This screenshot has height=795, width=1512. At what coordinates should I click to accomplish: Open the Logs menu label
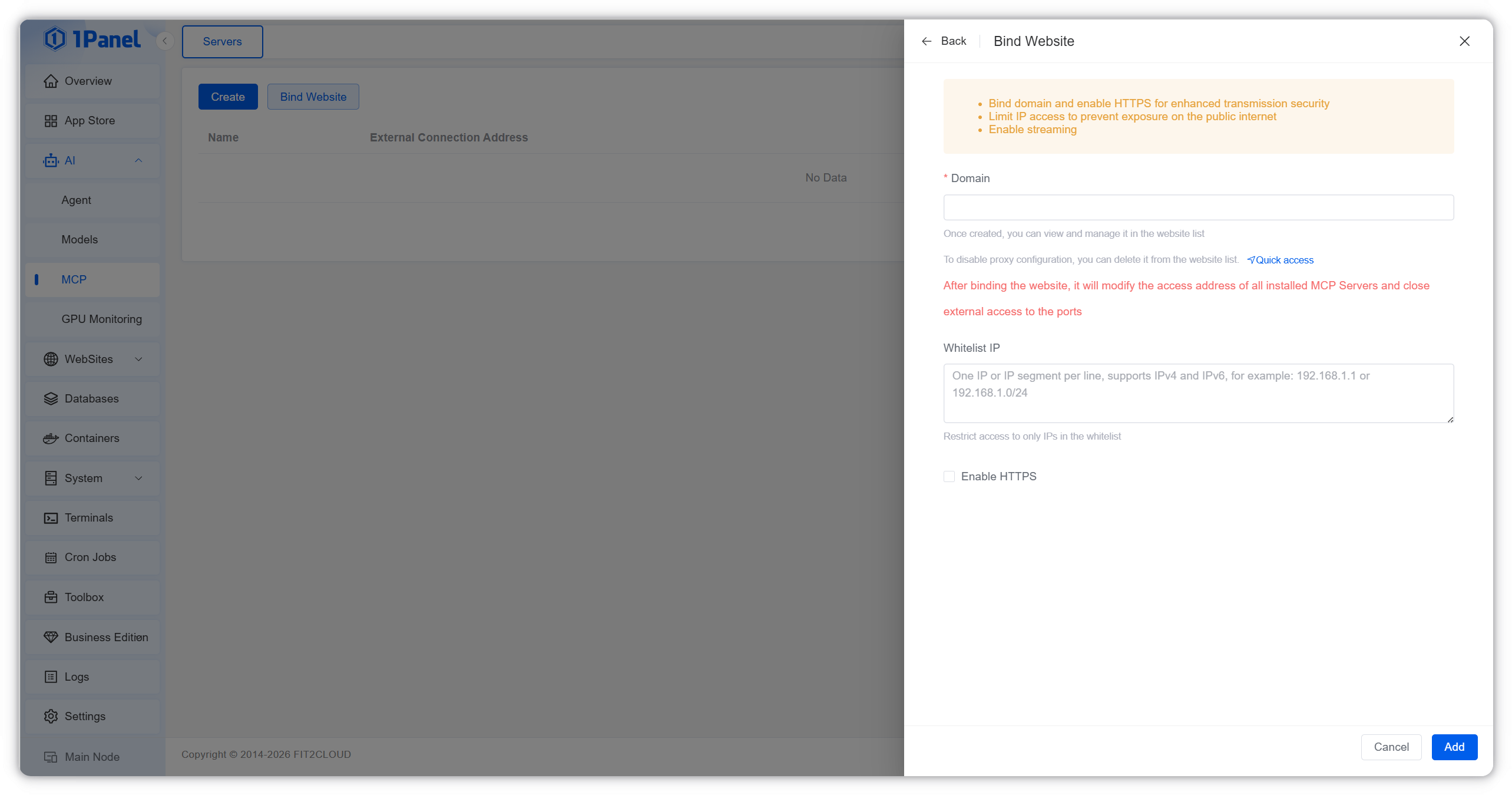tap(77, 677)
